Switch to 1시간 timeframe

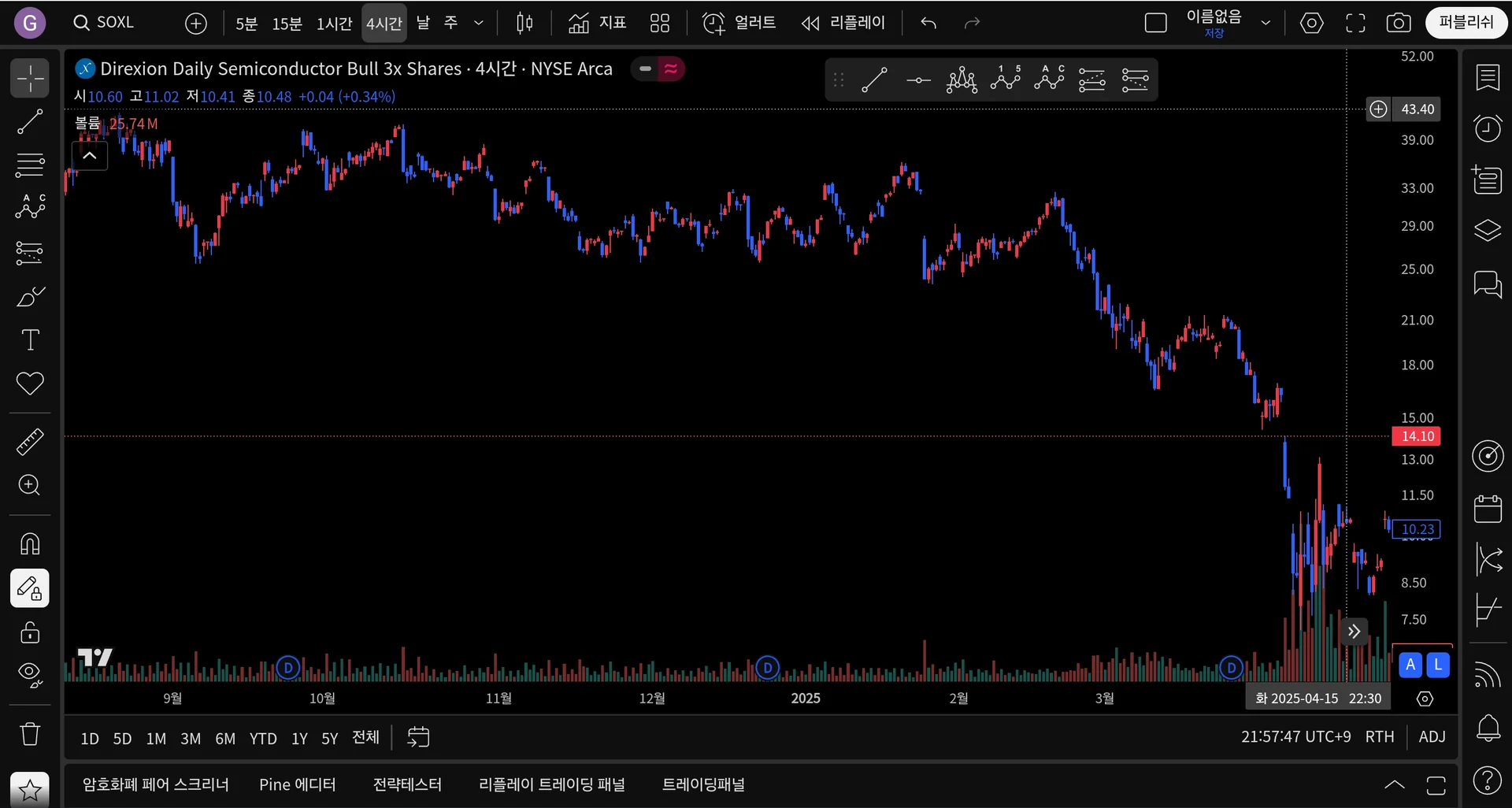click(334, 24)
